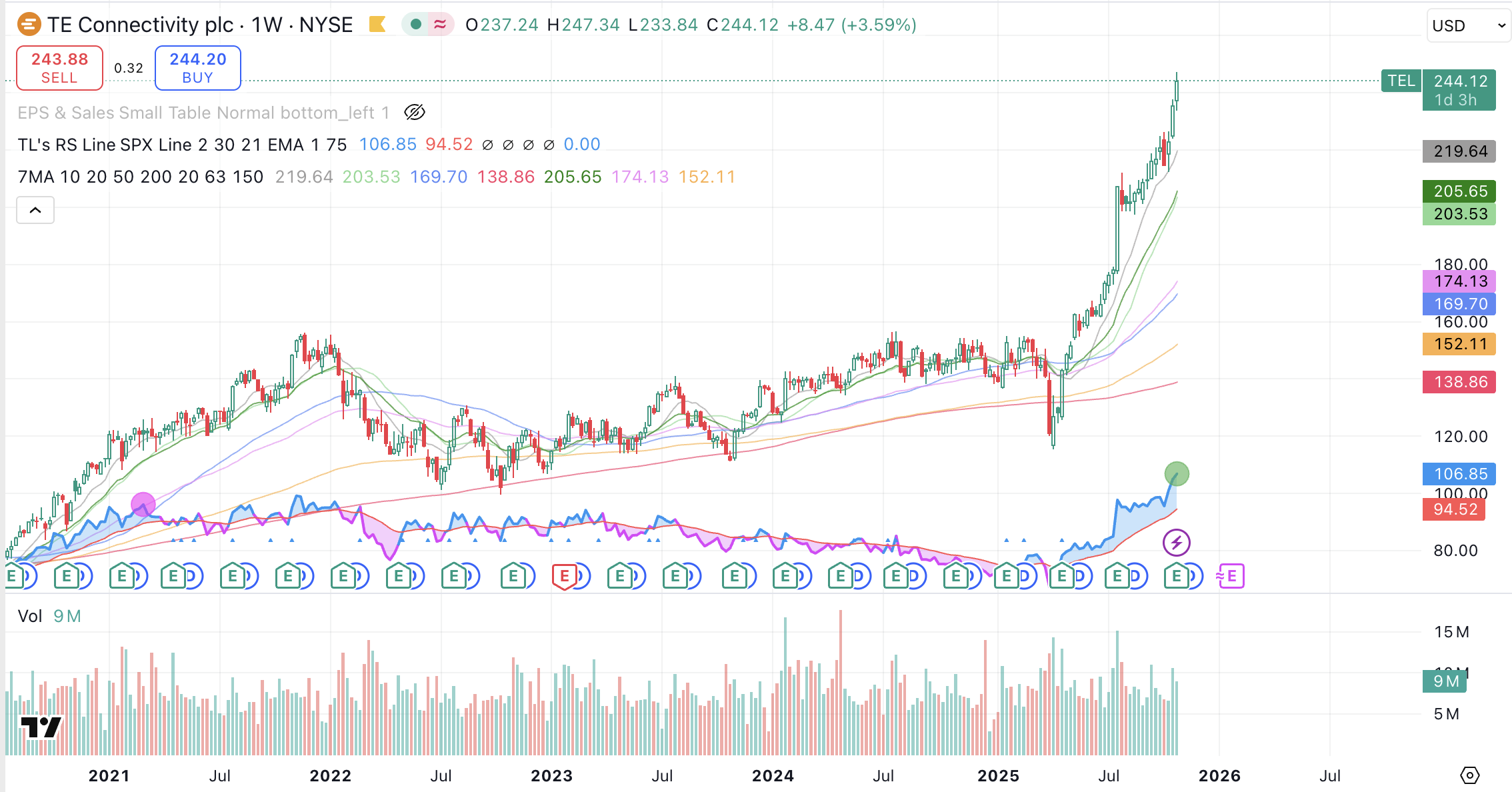Click the purple lightning bolt event icon
This screenshot has width=1512, height=792.
pyautogui.click(x=1177, y=543)
